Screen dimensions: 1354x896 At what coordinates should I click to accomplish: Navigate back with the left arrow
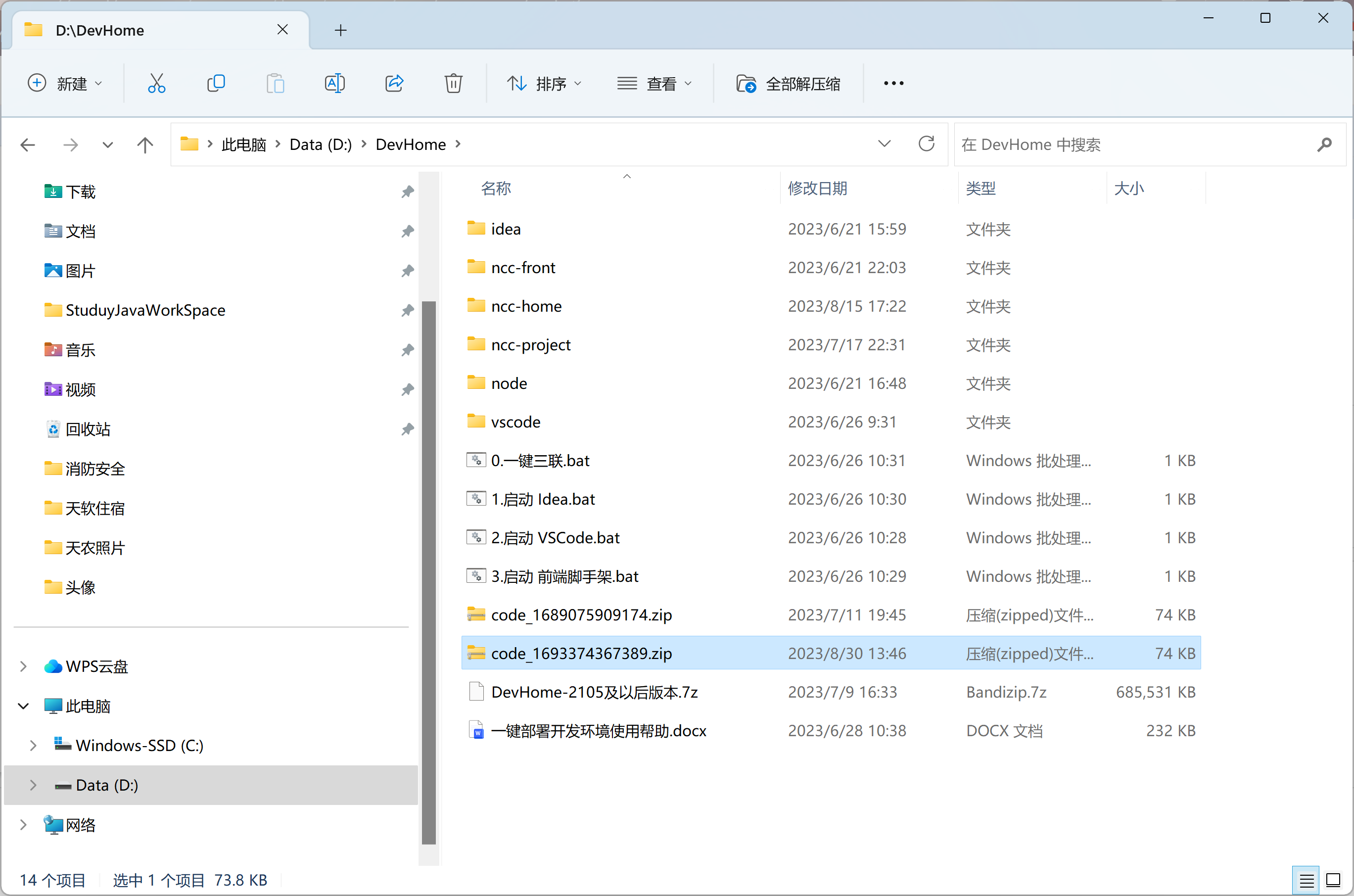[x=28, y=144]
